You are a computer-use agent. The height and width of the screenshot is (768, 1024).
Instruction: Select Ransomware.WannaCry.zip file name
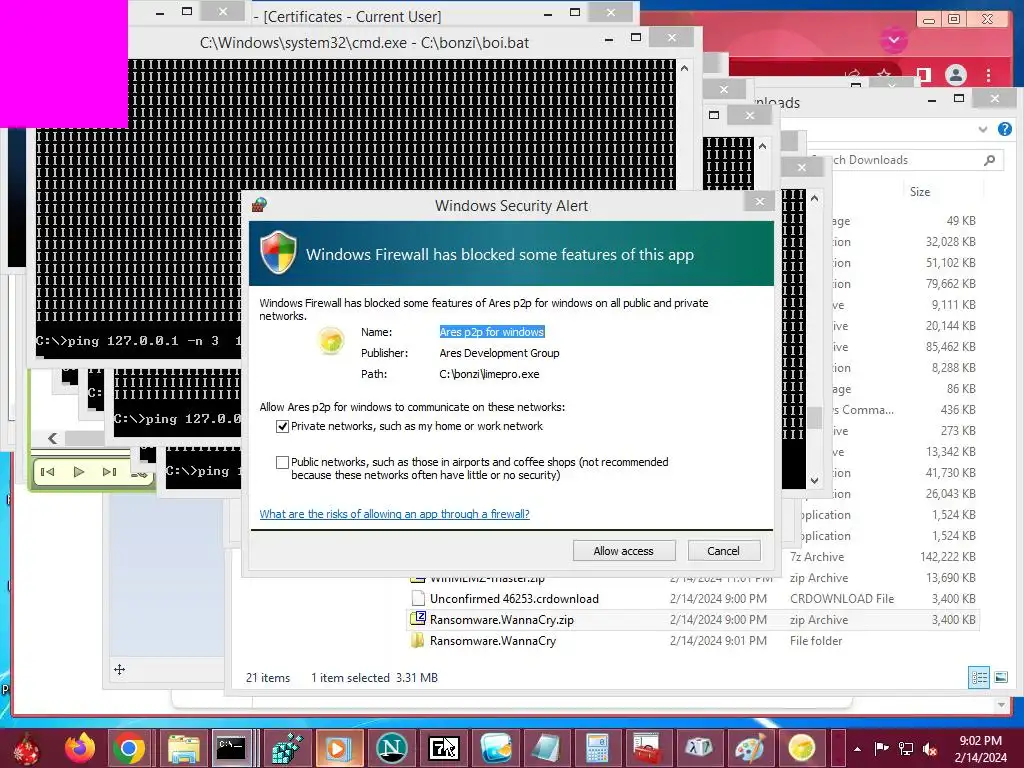(502, 620)
